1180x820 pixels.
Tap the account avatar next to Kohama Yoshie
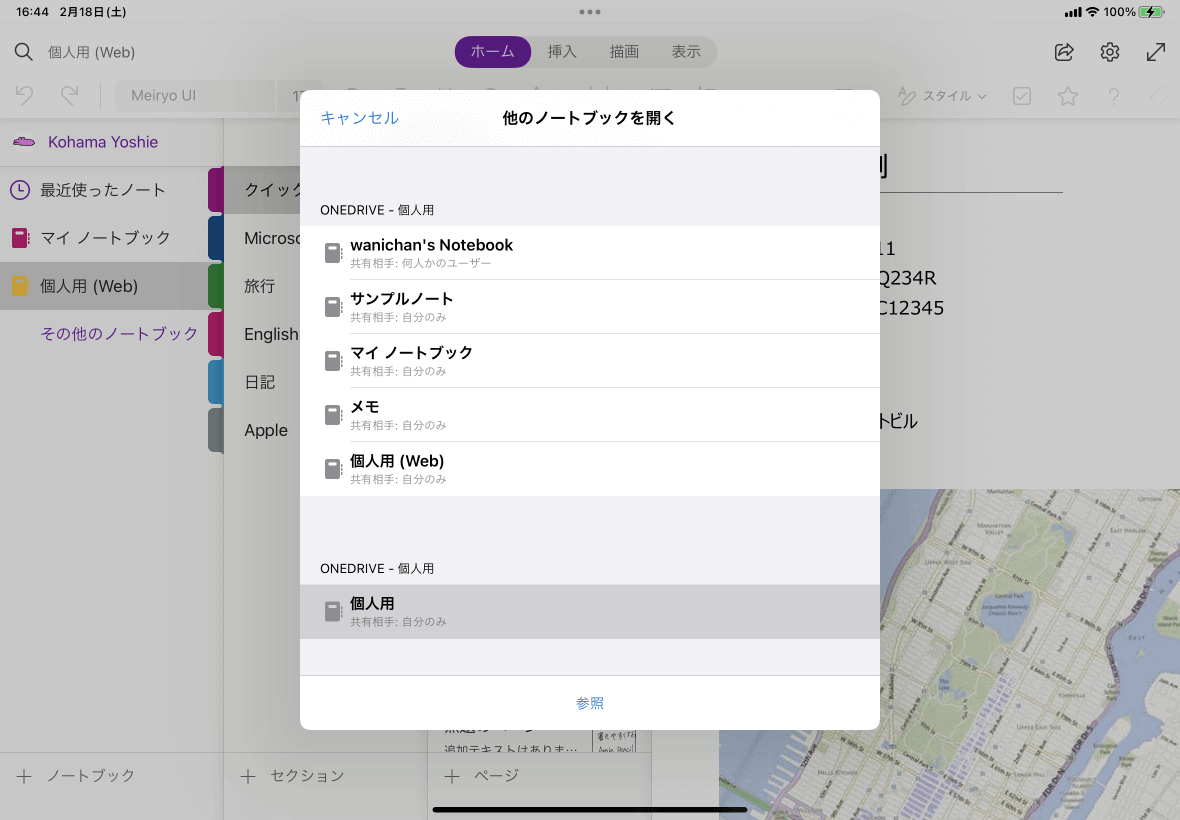tap(24, 141)
